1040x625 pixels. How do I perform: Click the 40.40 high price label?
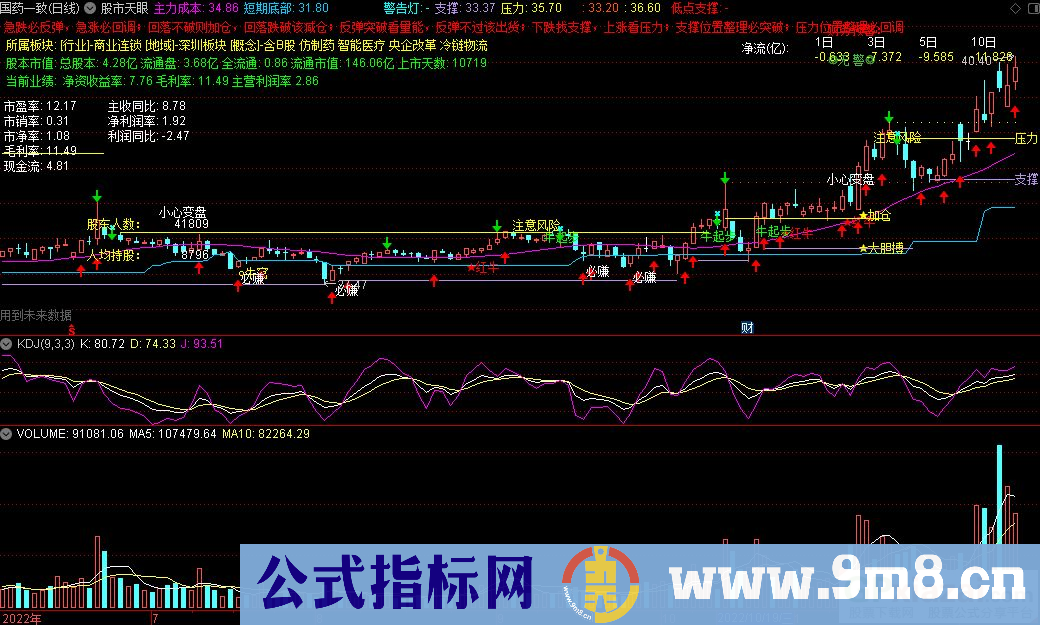[976, 61]
